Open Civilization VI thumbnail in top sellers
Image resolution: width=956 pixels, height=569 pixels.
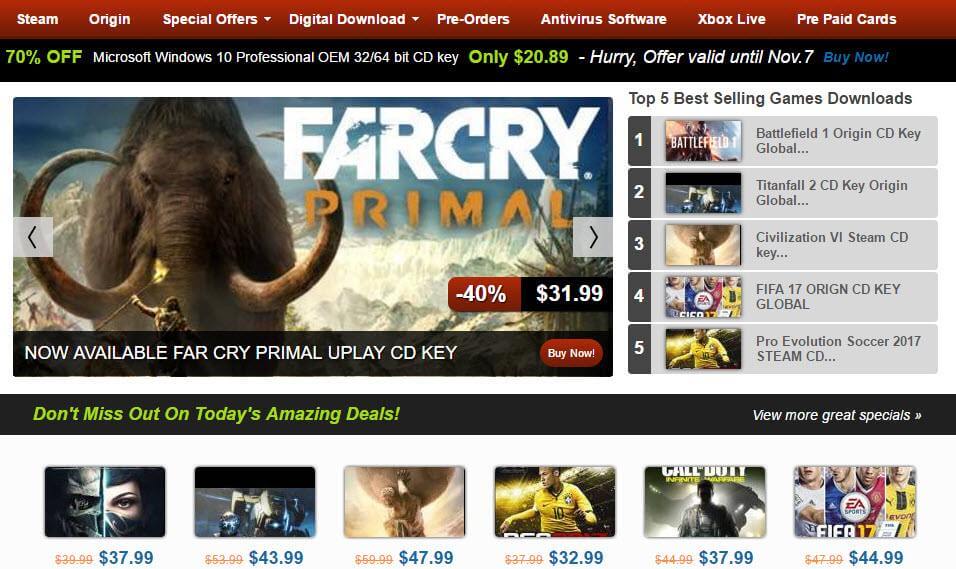click(x=703, y=245)
